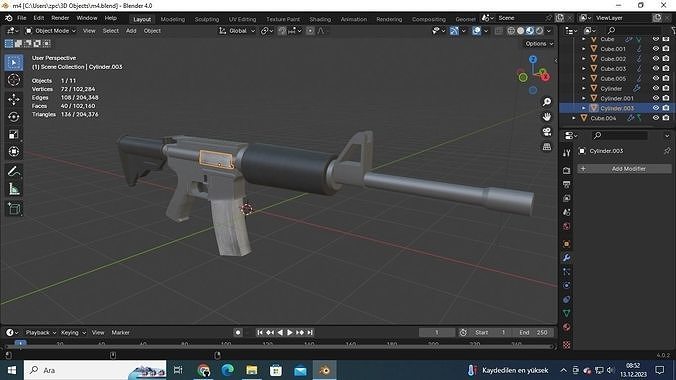The width and height of the screenshot is (676, 380).
Task: Select the Transform tool
Action: (x=14, y=152)
